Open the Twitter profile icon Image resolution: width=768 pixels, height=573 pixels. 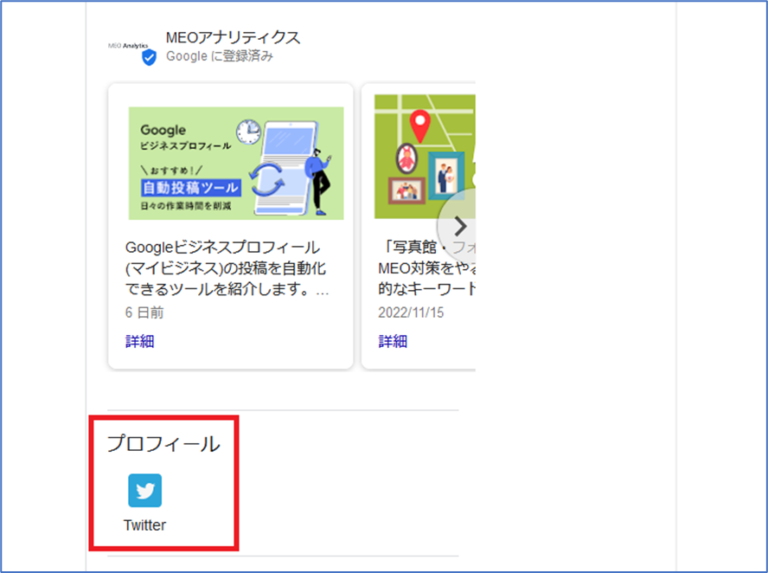coord(145,491)
